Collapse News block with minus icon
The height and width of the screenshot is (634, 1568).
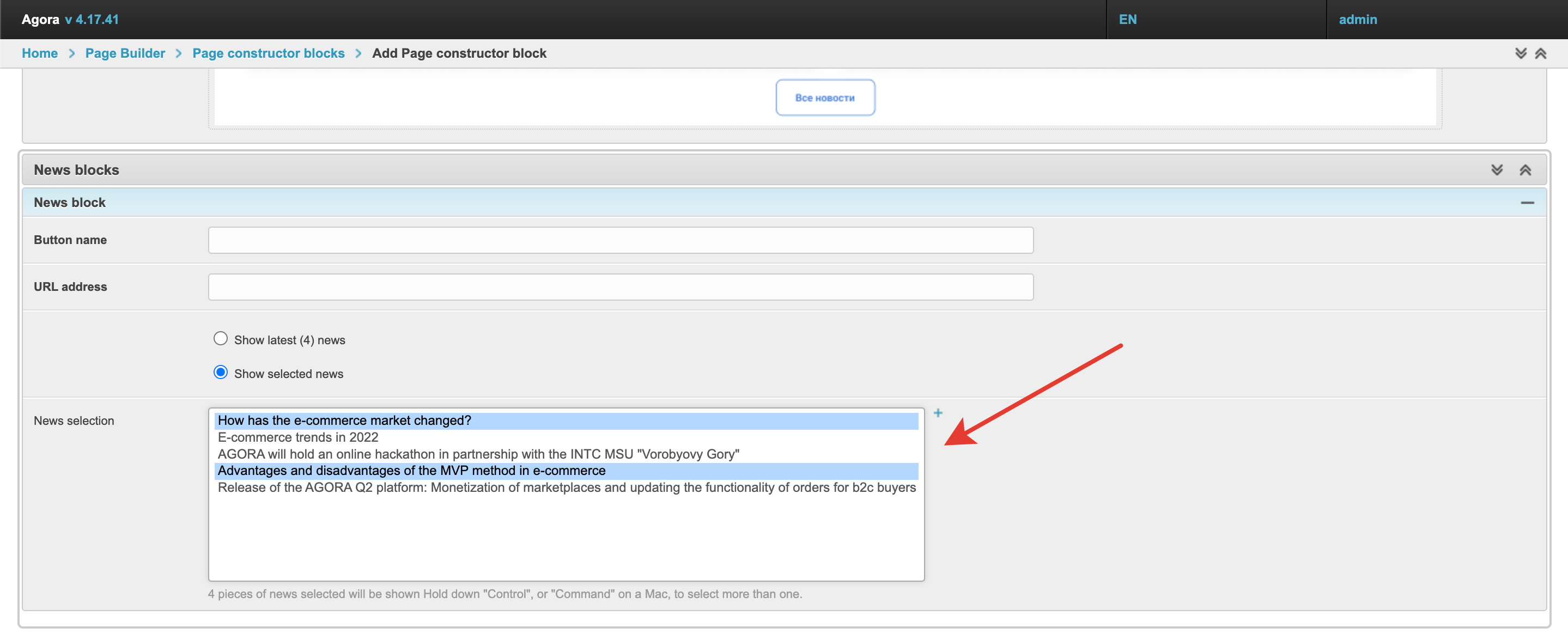click(1527, 203)
